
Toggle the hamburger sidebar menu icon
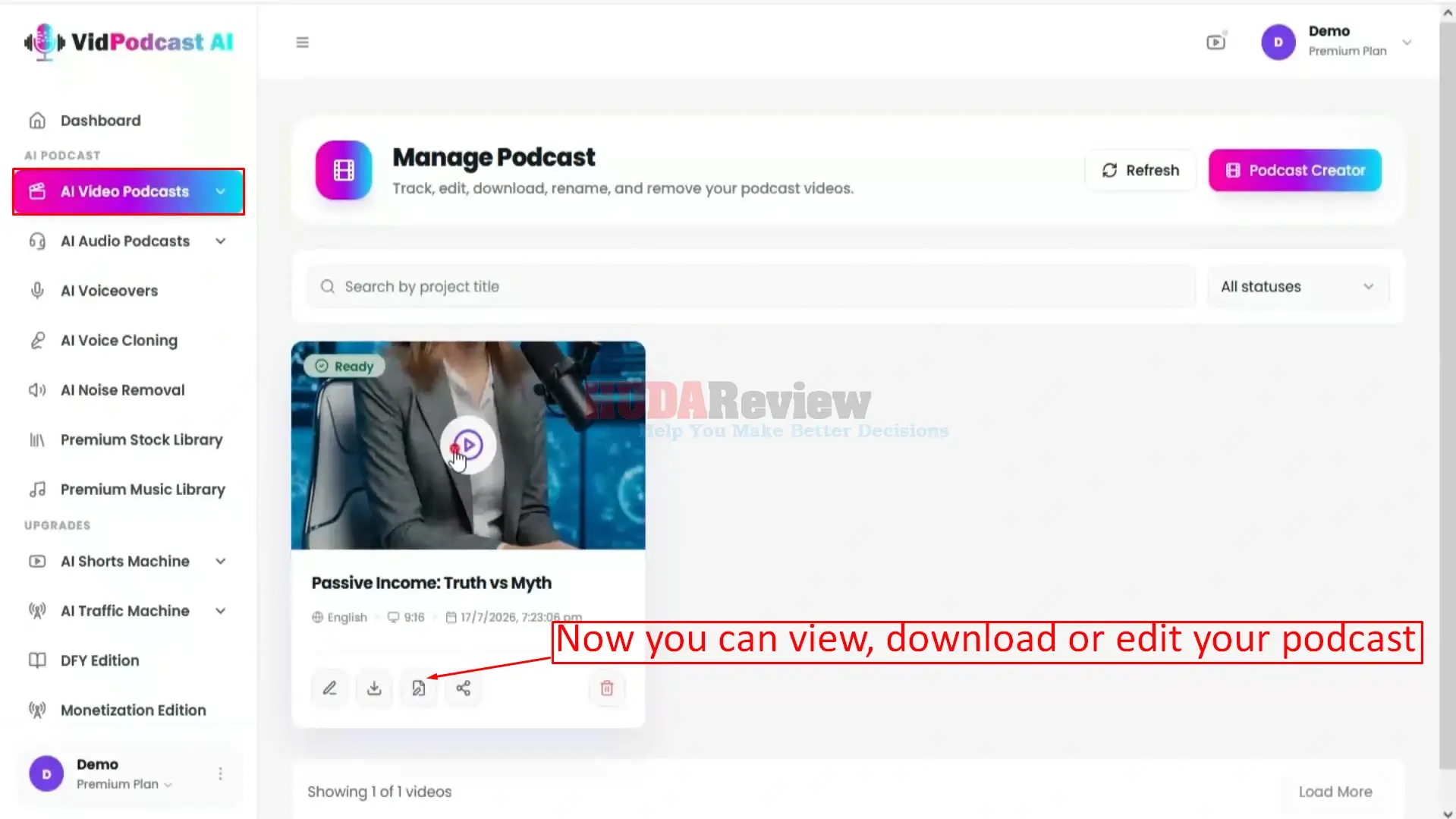tap(302, 43)
